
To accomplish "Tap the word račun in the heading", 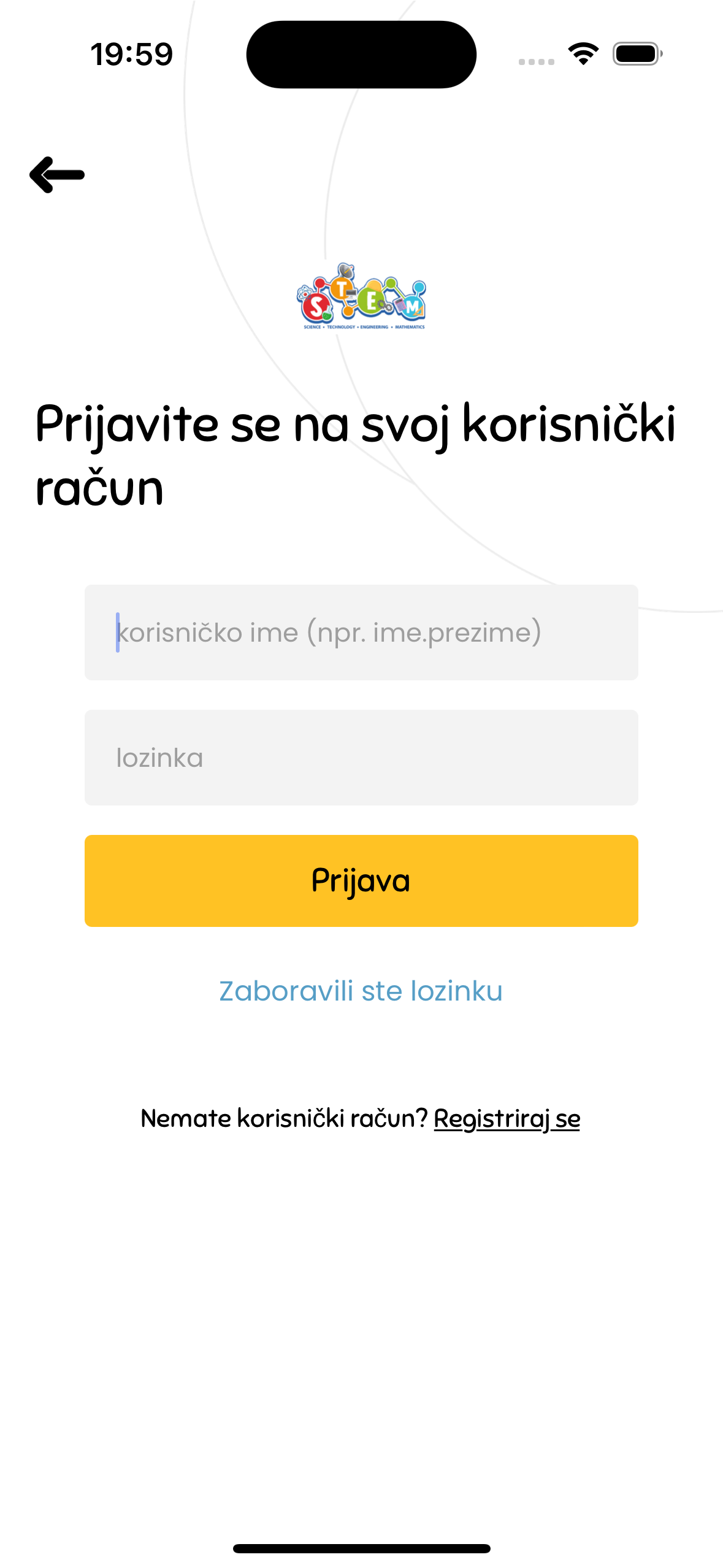I will pos(99,489).
